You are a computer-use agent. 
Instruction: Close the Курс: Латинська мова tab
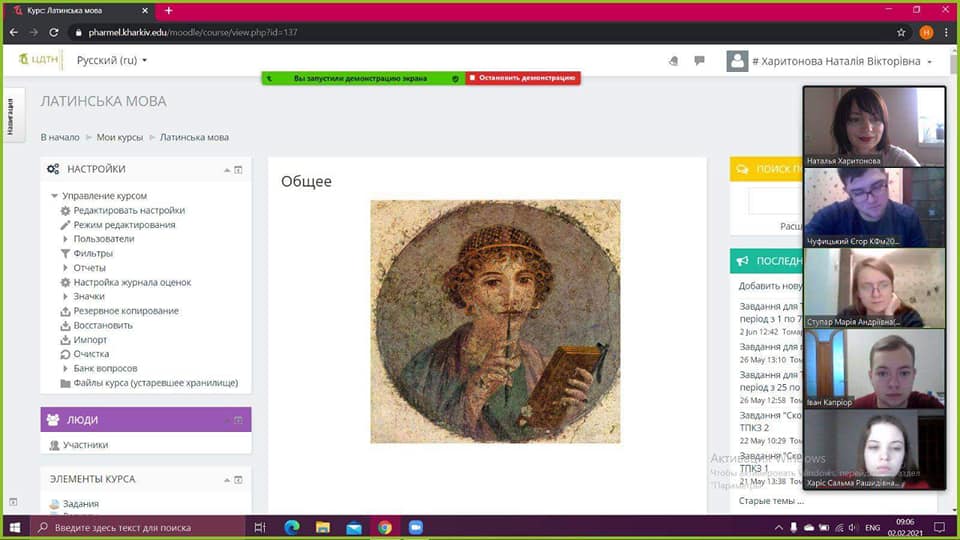click(144, 10)
